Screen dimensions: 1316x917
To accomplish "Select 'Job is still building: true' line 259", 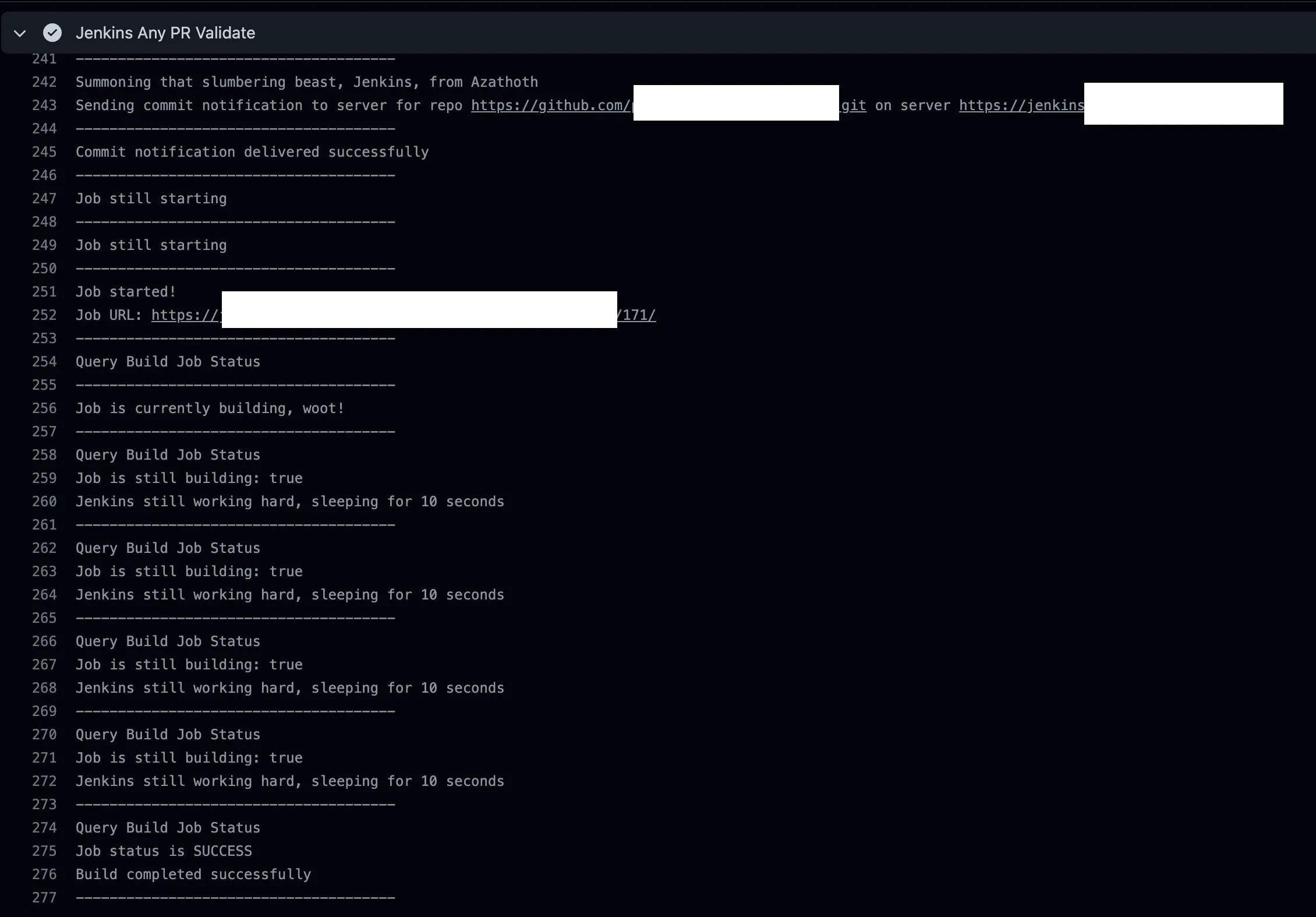I will coord(189,478).
